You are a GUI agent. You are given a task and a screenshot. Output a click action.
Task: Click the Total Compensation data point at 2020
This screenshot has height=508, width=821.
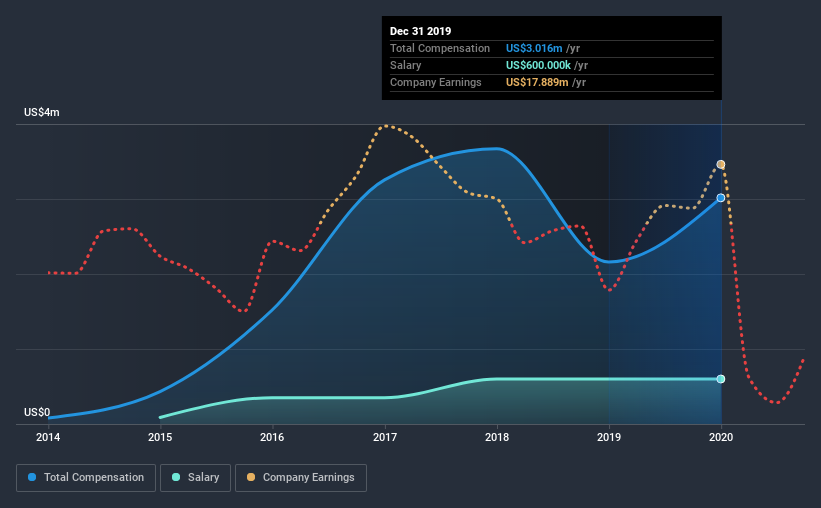coord(721,198)
